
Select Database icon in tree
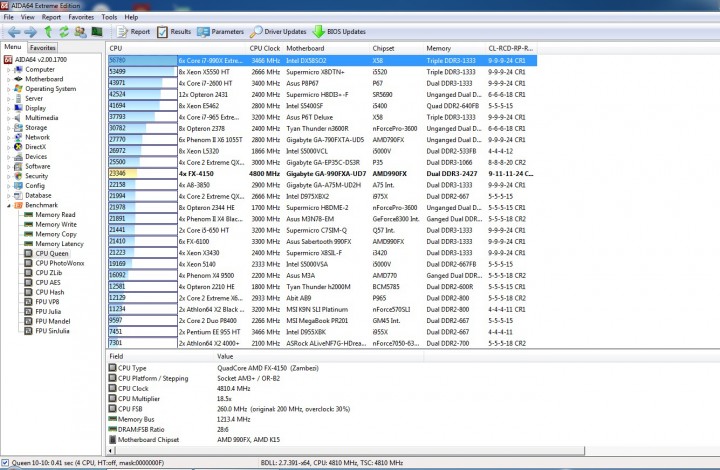point(18,195)
